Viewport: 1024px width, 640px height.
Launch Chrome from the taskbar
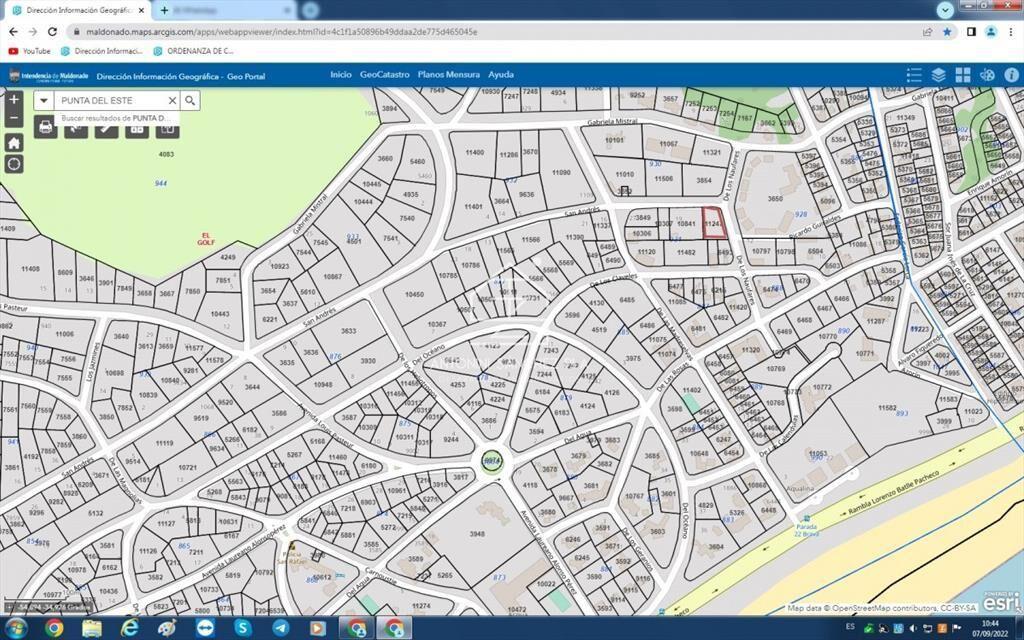pos(54,628)
